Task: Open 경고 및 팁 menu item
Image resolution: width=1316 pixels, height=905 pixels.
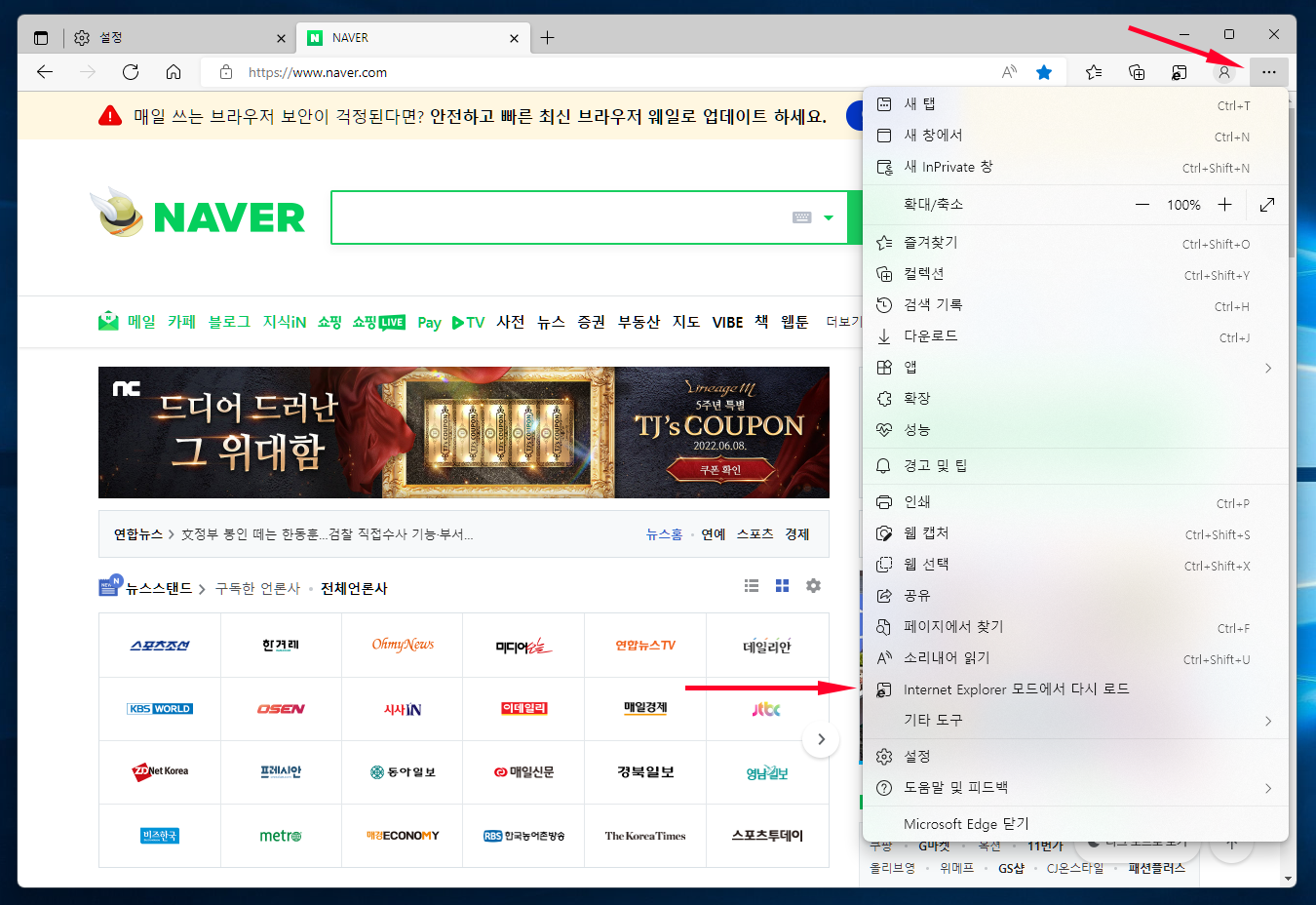Action: click(1075, 466)
